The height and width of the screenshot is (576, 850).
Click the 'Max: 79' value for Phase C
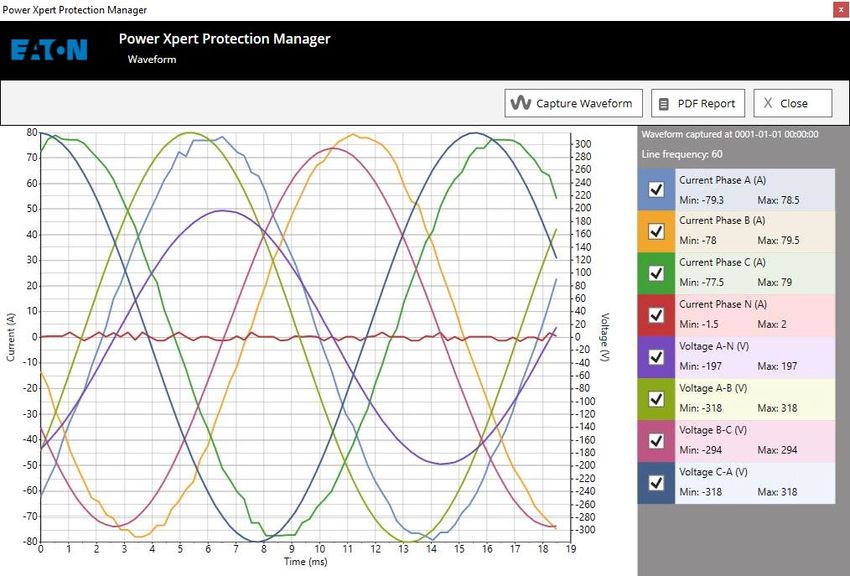pos(775,282)
